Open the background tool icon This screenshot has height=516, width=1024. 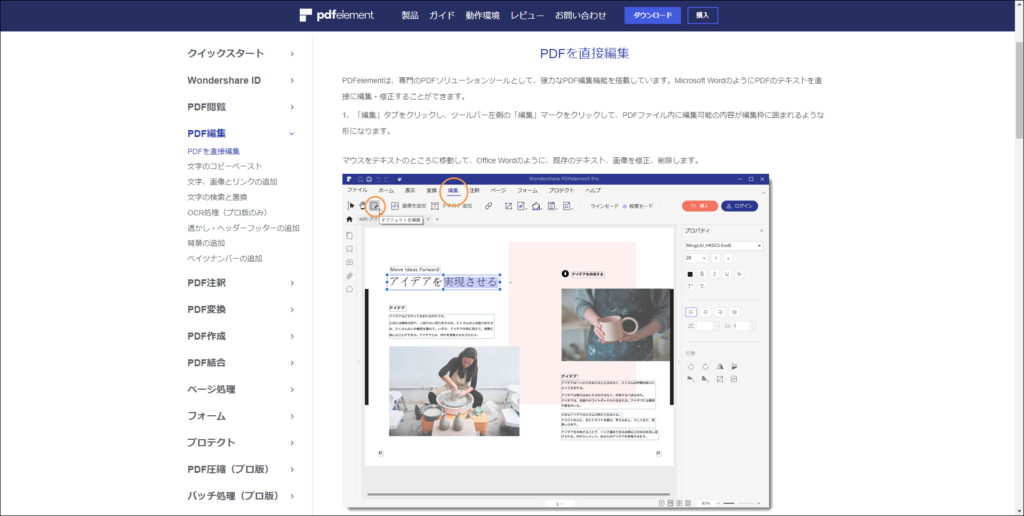[536, 206]
